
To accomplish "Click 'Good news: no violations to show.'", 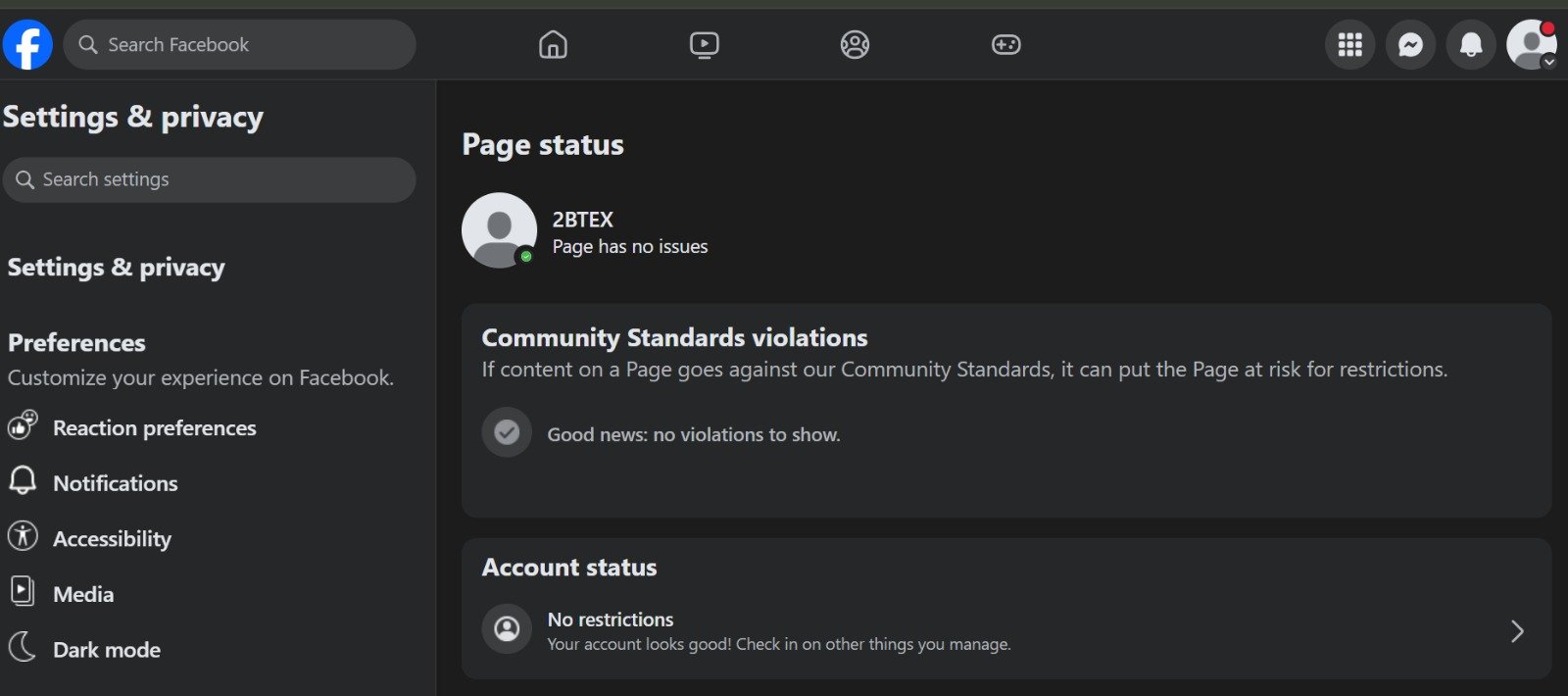I will (x=694, y=434).
